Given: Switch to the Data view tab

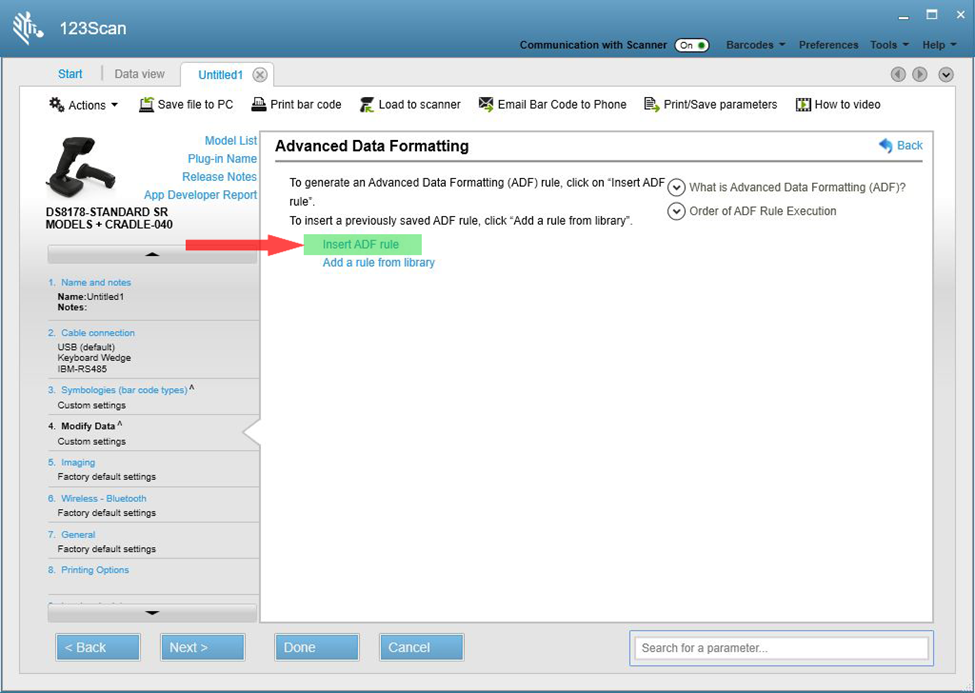Looking at the screenshot, I should click(x=140, y=74).
